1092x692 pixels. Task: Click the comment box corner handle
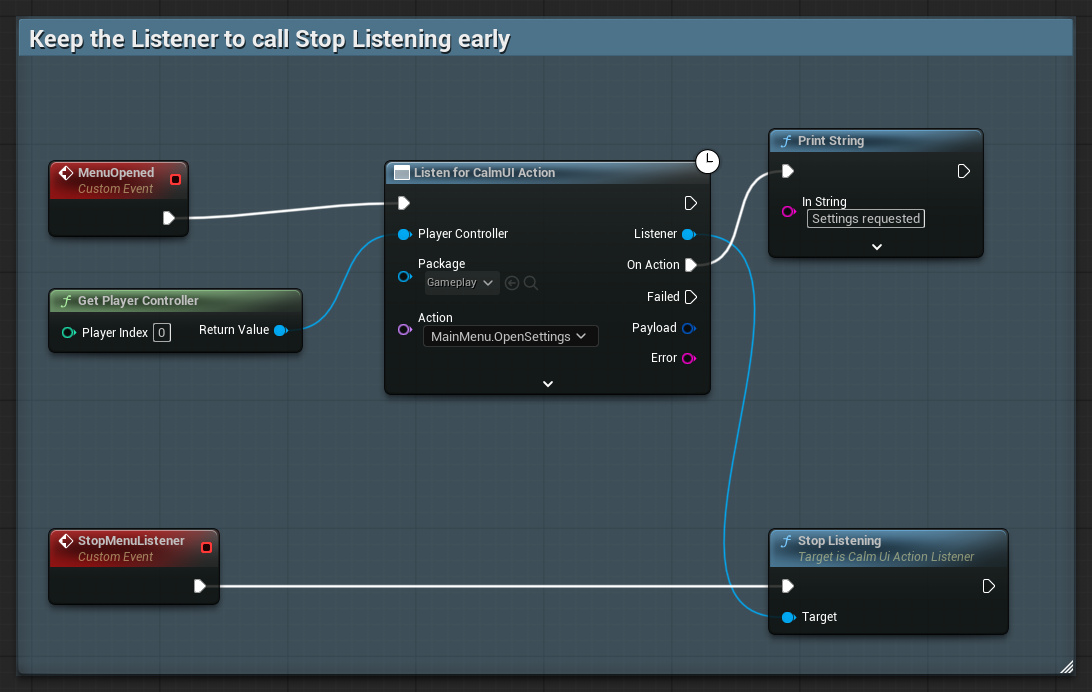click(x=1066, y=667)
